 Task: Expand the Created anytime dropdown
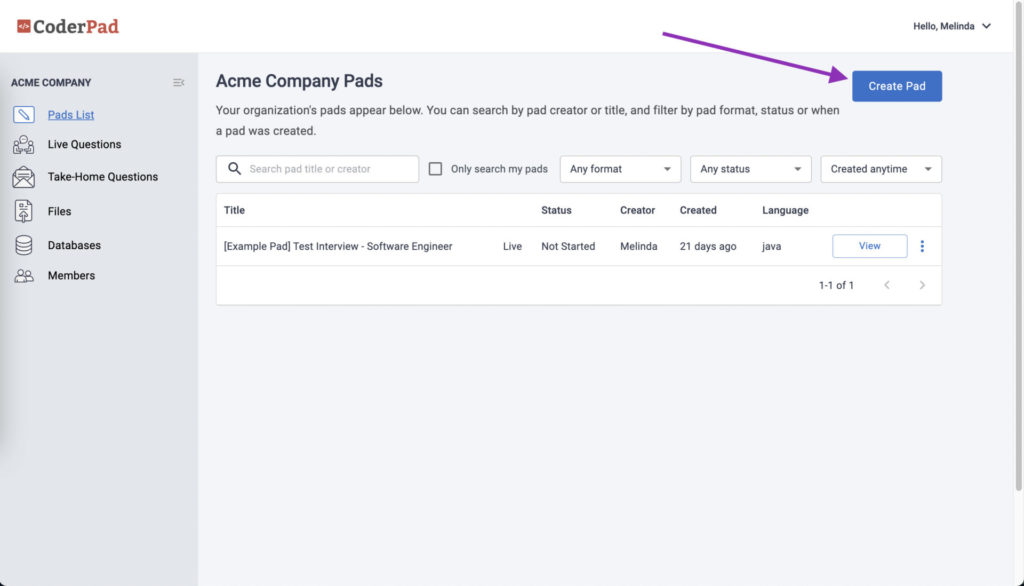click(881, 169)
